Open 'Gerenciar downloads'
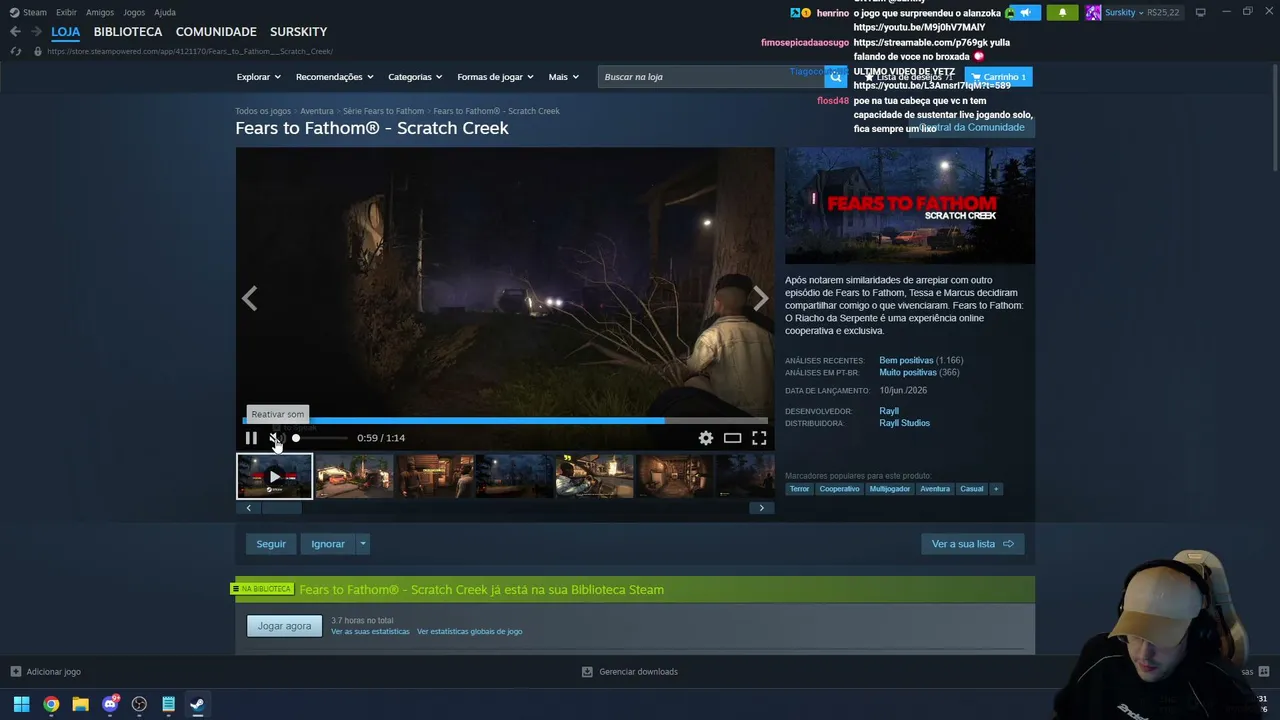The image size is (1280, 720). tap(630, 672)
